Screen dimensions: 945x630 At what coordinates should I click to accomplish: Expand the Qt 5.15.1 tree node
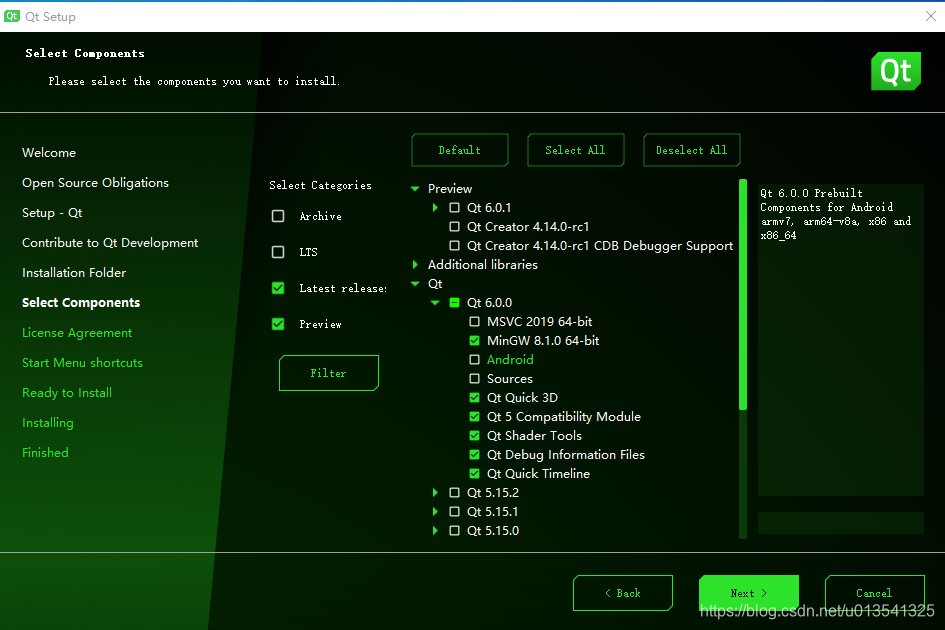[x=435, y=511]
